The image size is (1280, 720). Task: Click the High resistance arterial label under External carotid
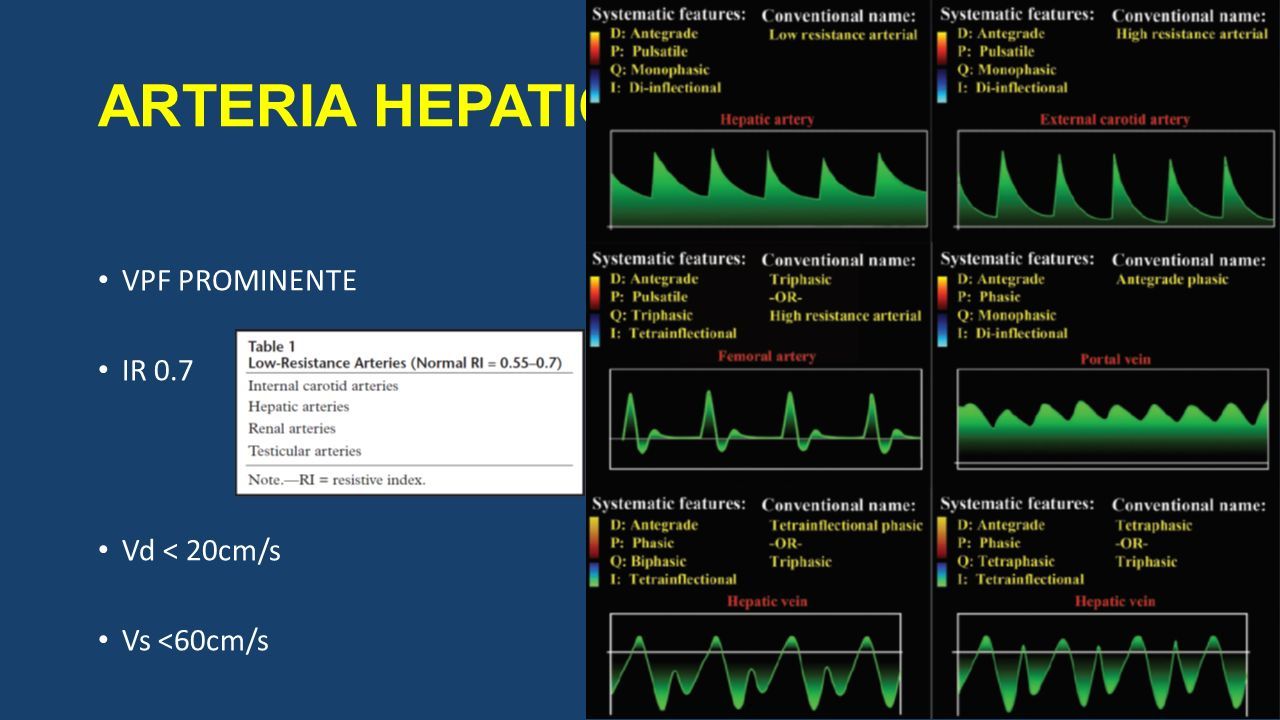click(1192, 34)
